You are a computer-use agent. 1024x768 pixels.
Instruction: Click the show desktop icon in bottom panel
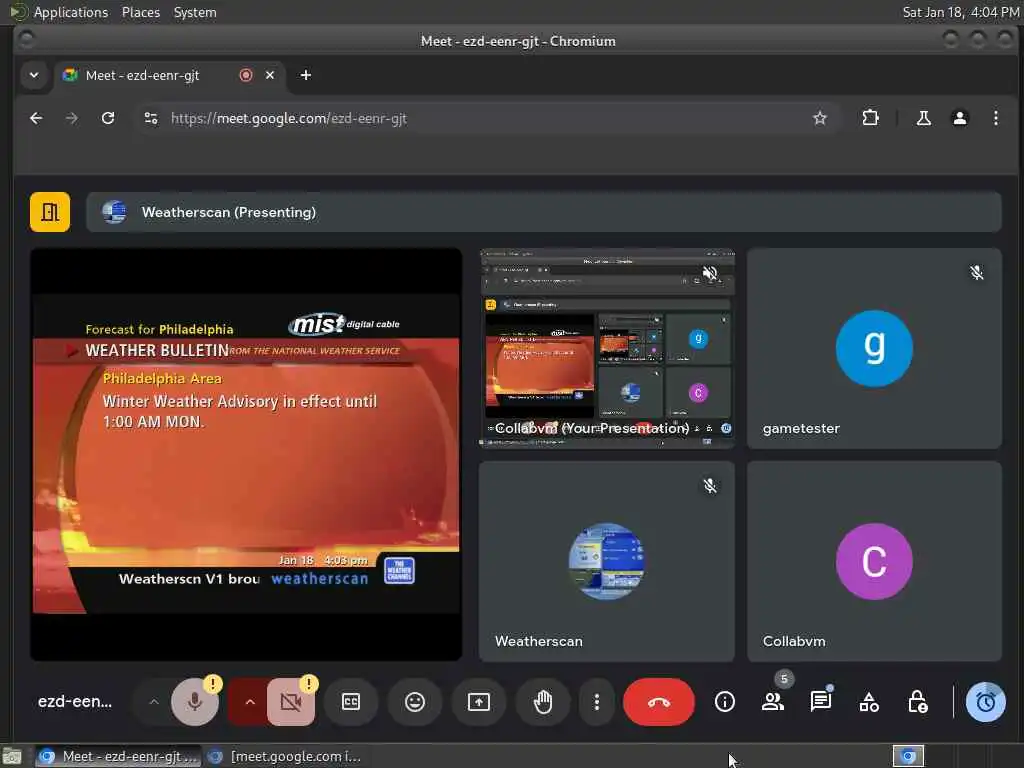click(x=12, y=756)
